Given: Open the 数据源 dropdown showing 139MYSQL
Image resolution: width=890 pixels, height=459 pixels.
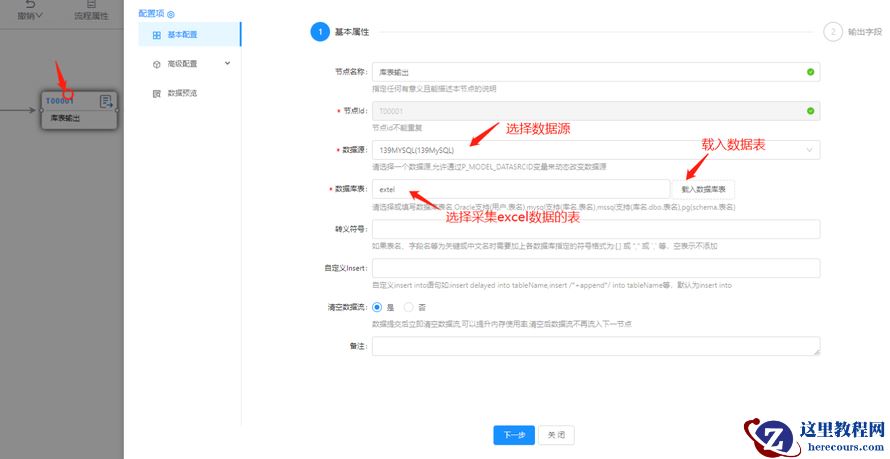Looking at the screenshot, I should tap(596, 150).
